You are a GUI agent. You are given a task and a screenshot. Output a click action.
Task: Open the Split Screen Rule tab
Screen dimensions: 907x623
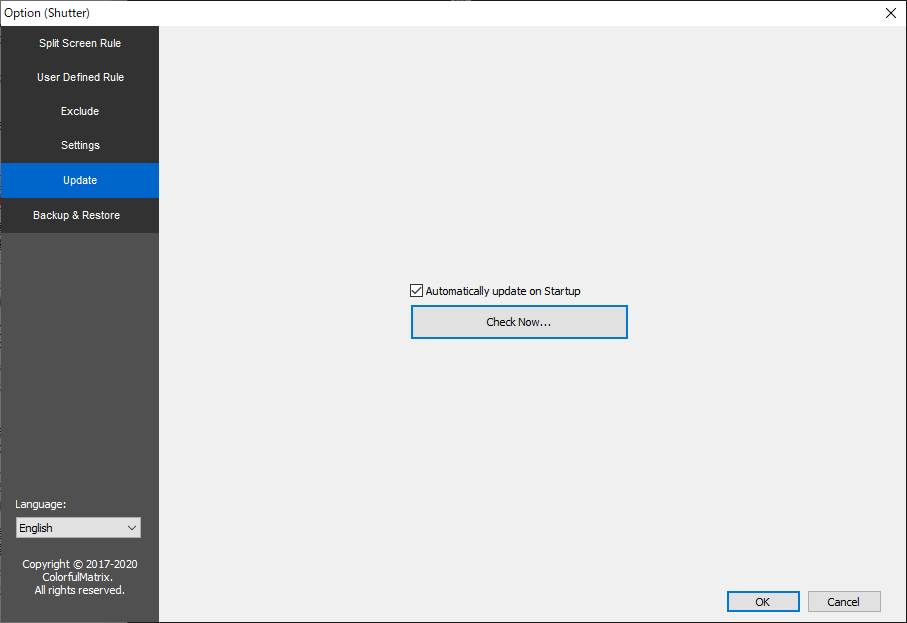pos(80,43)
